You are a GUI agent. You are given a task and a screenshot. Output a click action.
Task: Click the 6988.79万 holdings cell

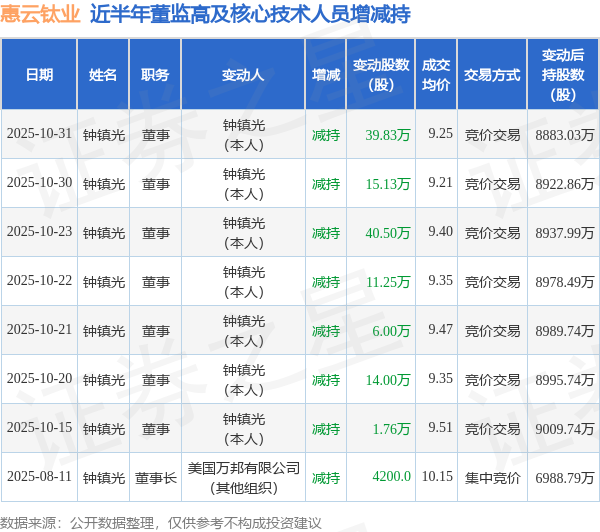click(x=564, y=478)
